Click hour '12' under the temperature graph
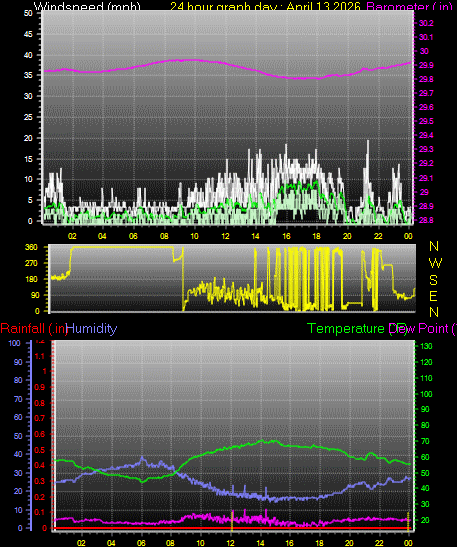This screenshot has height=547, width=457. [231, 543]
